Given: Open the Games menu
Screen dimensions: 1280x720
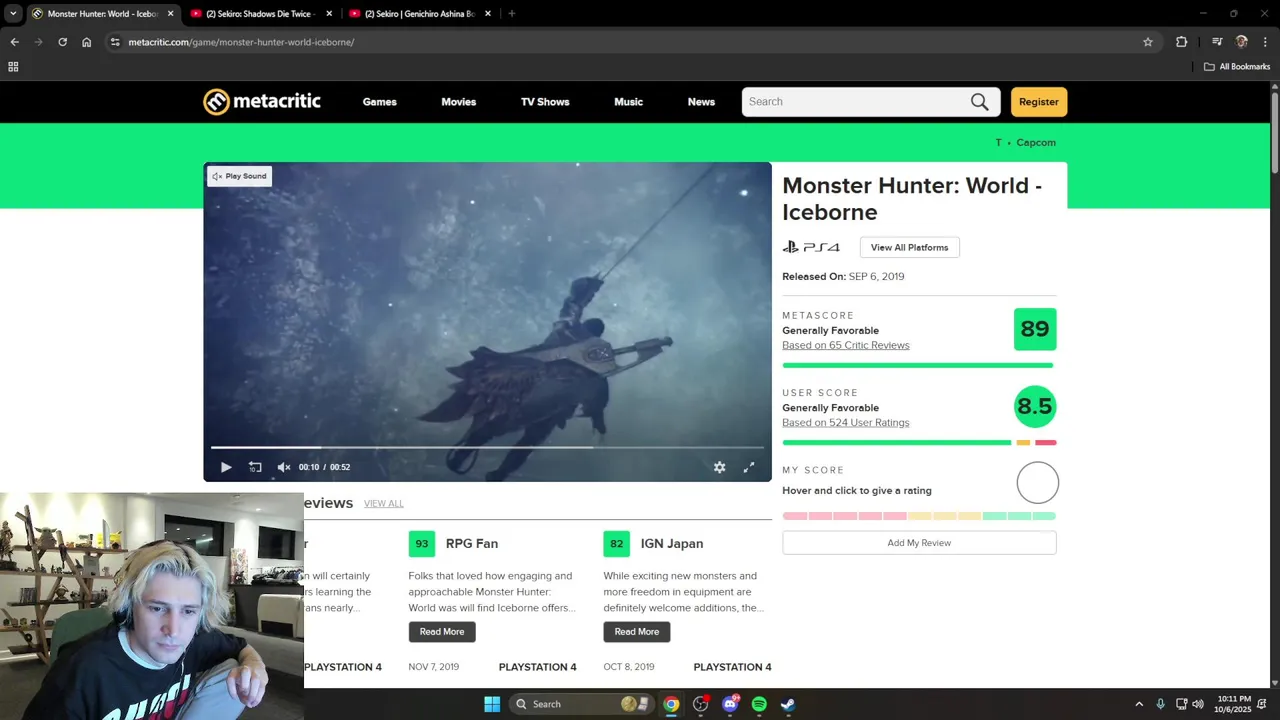Looking at the screenshot, I should (x=379, y=102).
